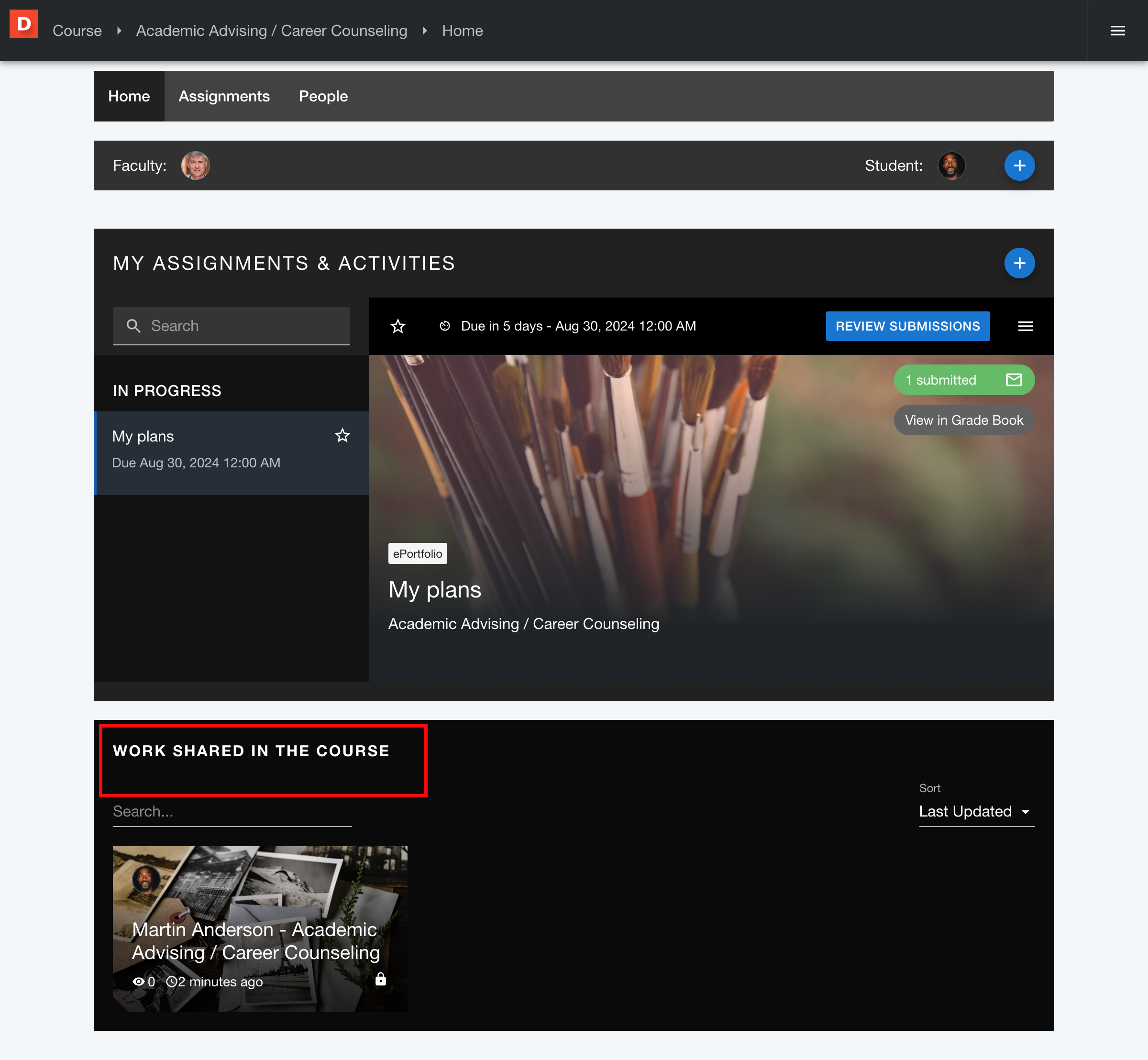Screen dimensions: 1148x1060
Task: Open the top-right hamburger menu
Action: (1117, 31)
